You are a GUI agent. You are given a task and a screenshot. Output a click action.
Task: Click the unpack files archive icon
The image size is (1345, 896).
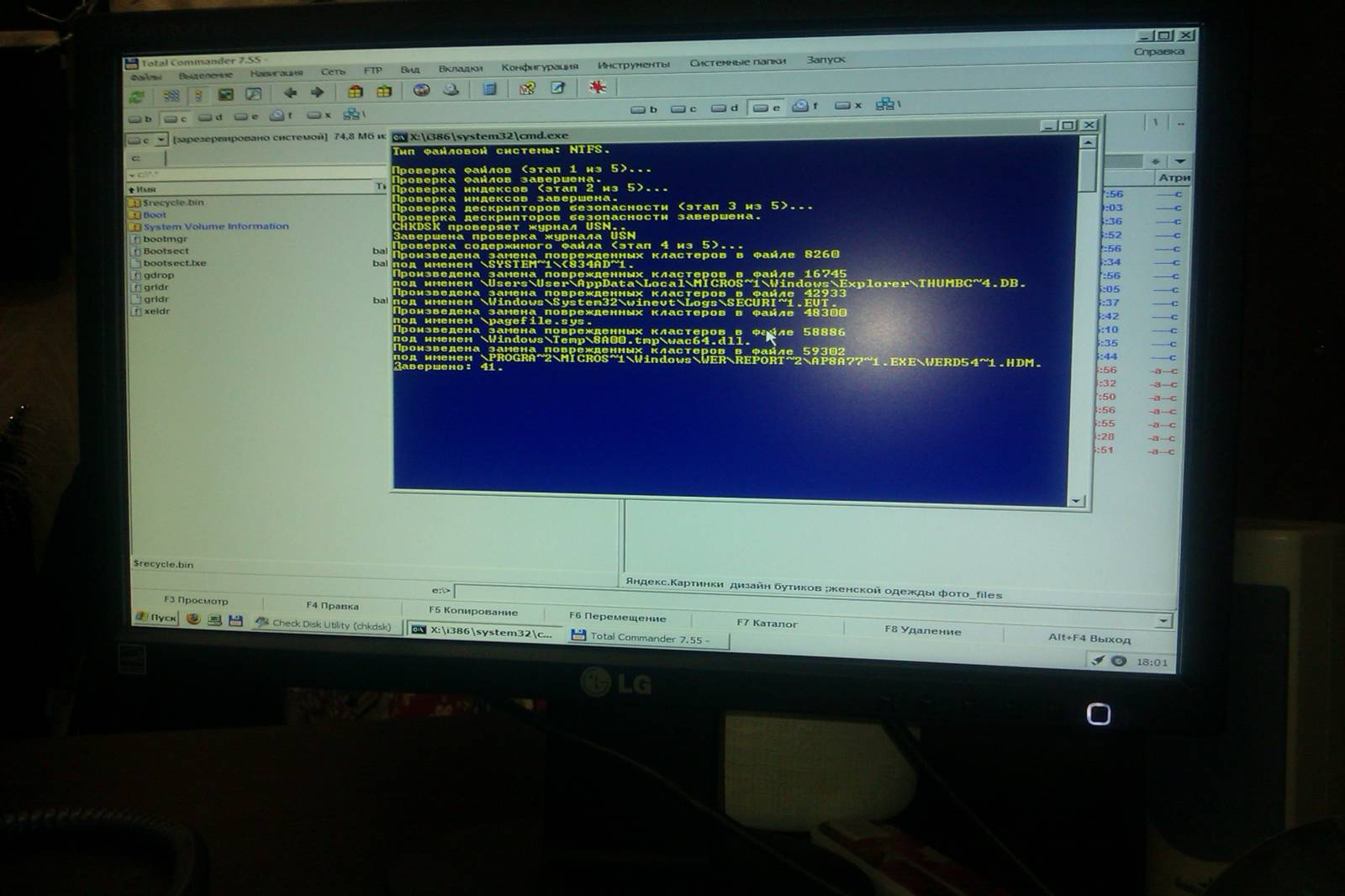pos(384,91)
